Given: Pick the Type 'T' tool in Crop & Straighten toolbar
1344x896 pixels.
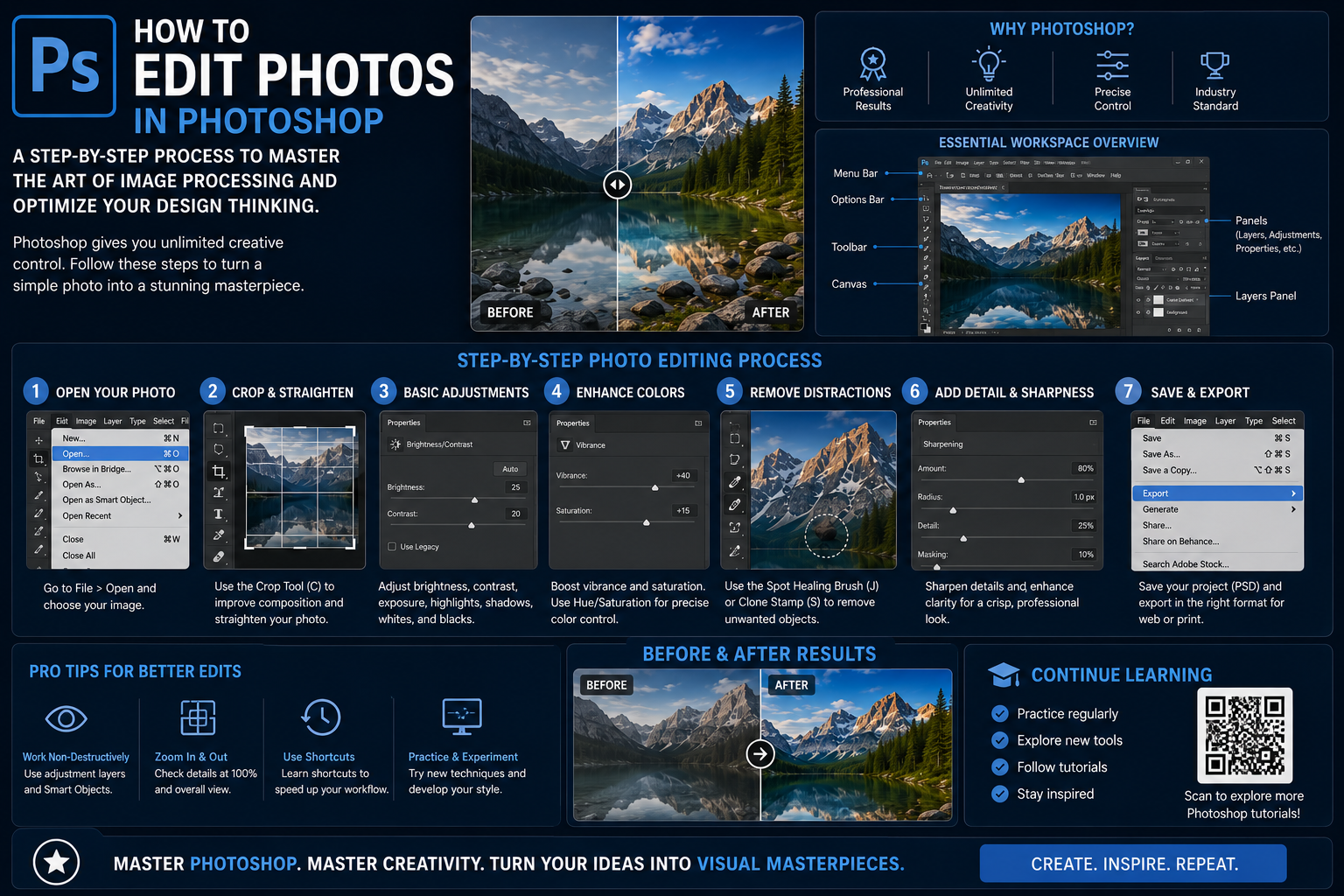Looking at the screenshot, I should [219, 514].
